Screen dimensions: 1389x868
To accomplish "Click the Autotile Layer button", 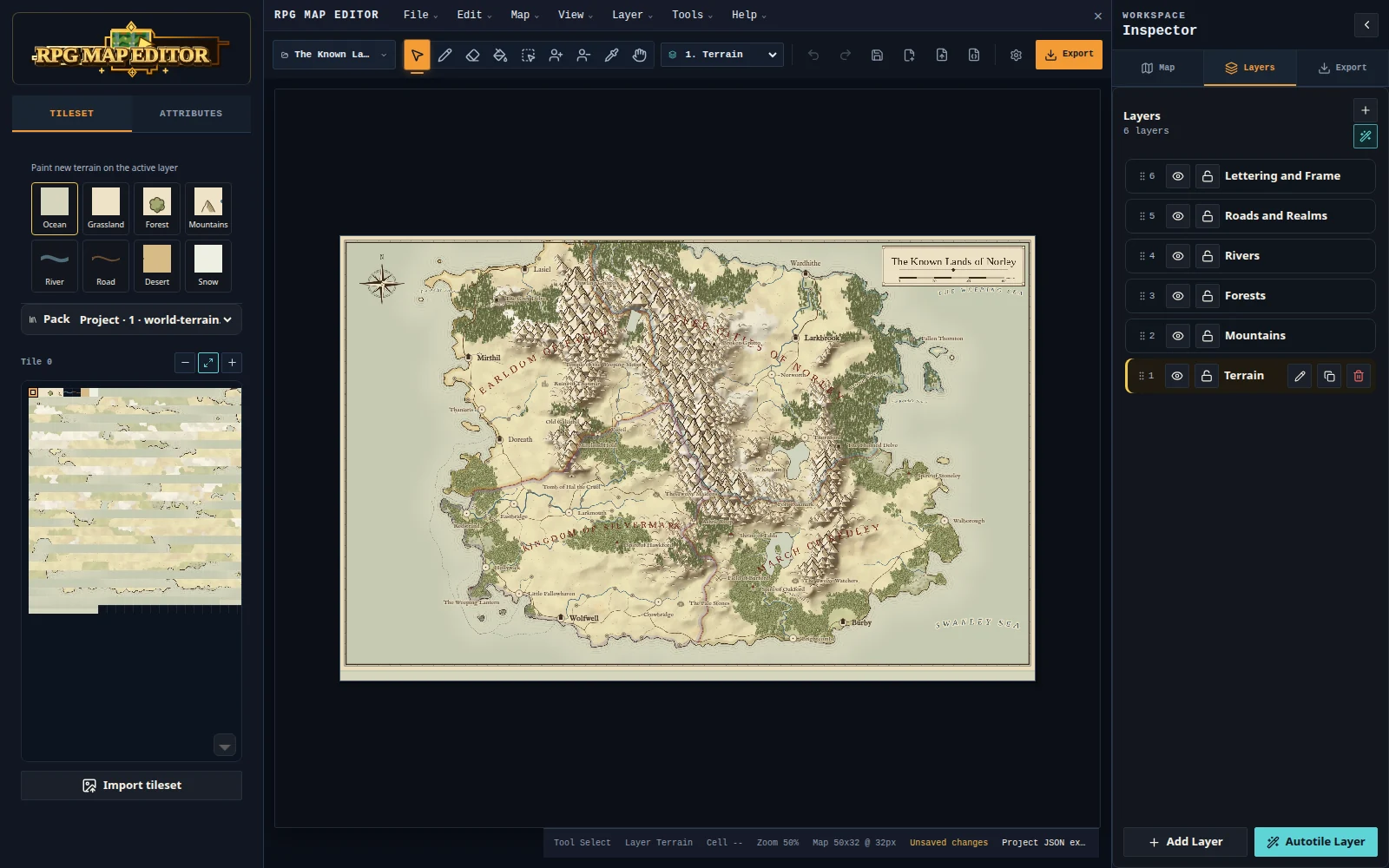I will [1315, 842].
